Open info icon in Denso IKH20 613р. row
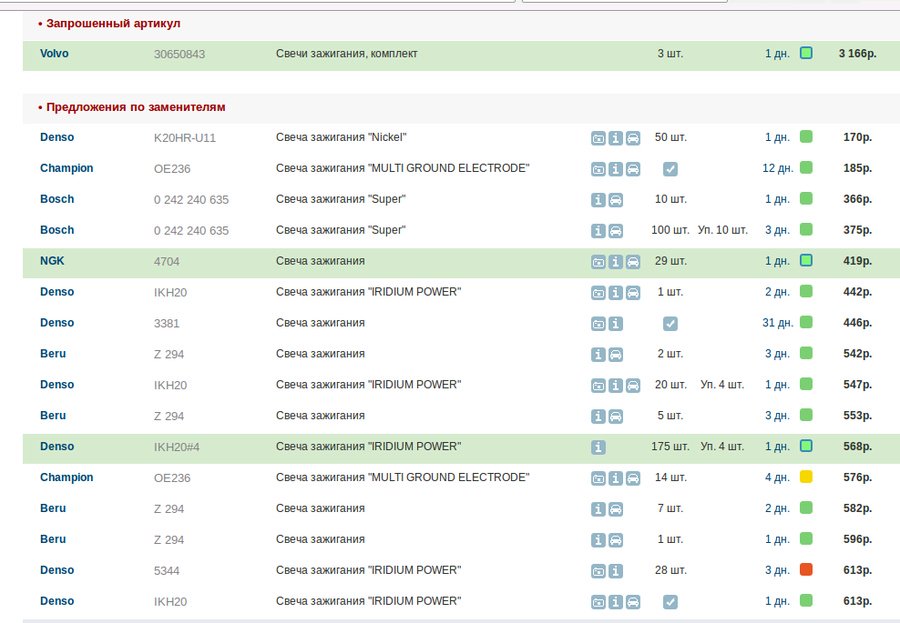 coord(615,603)
